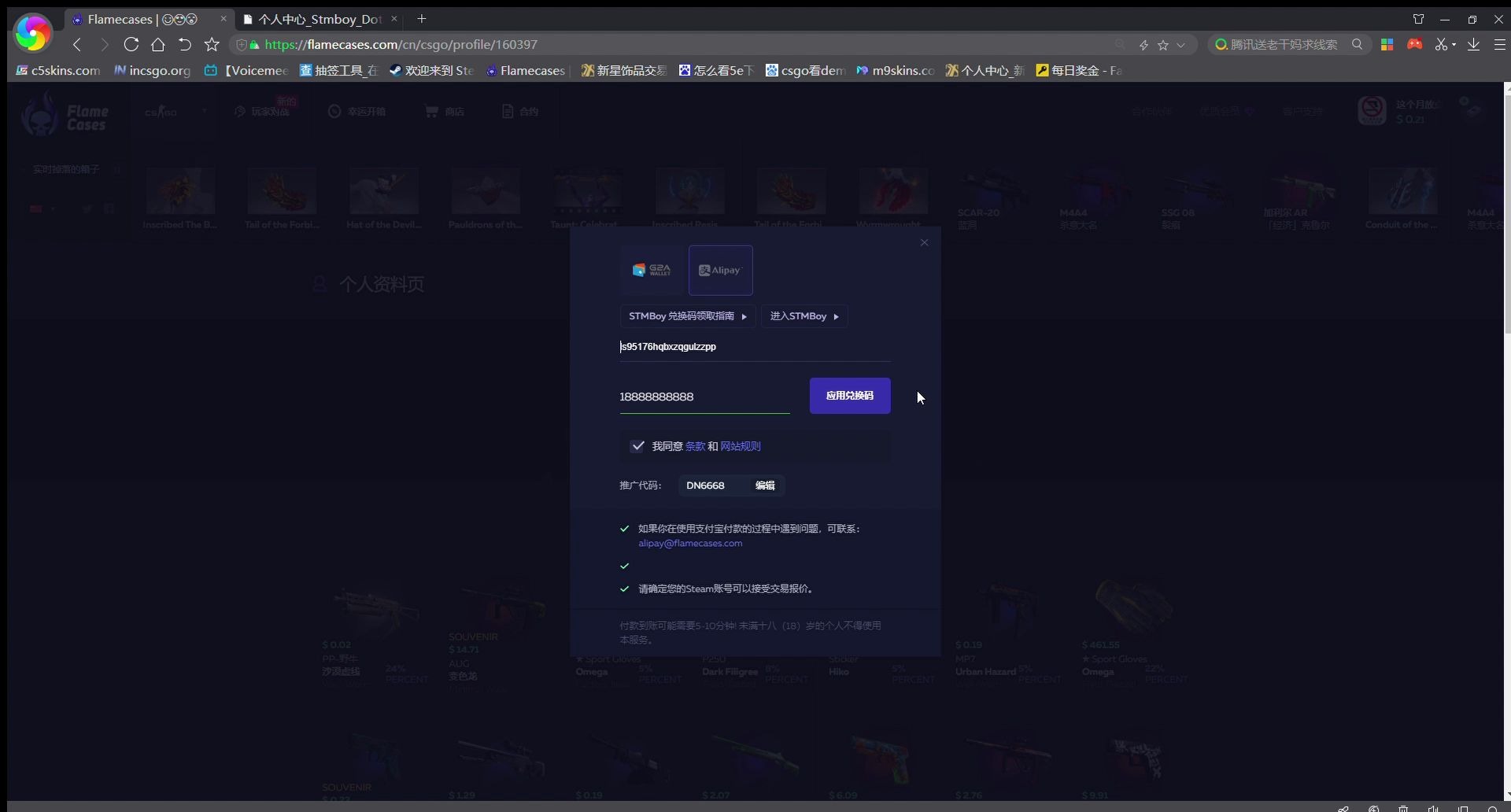Click the browser forward arrow
This screenshot has height=812, width=1511.
click(104, 45)
